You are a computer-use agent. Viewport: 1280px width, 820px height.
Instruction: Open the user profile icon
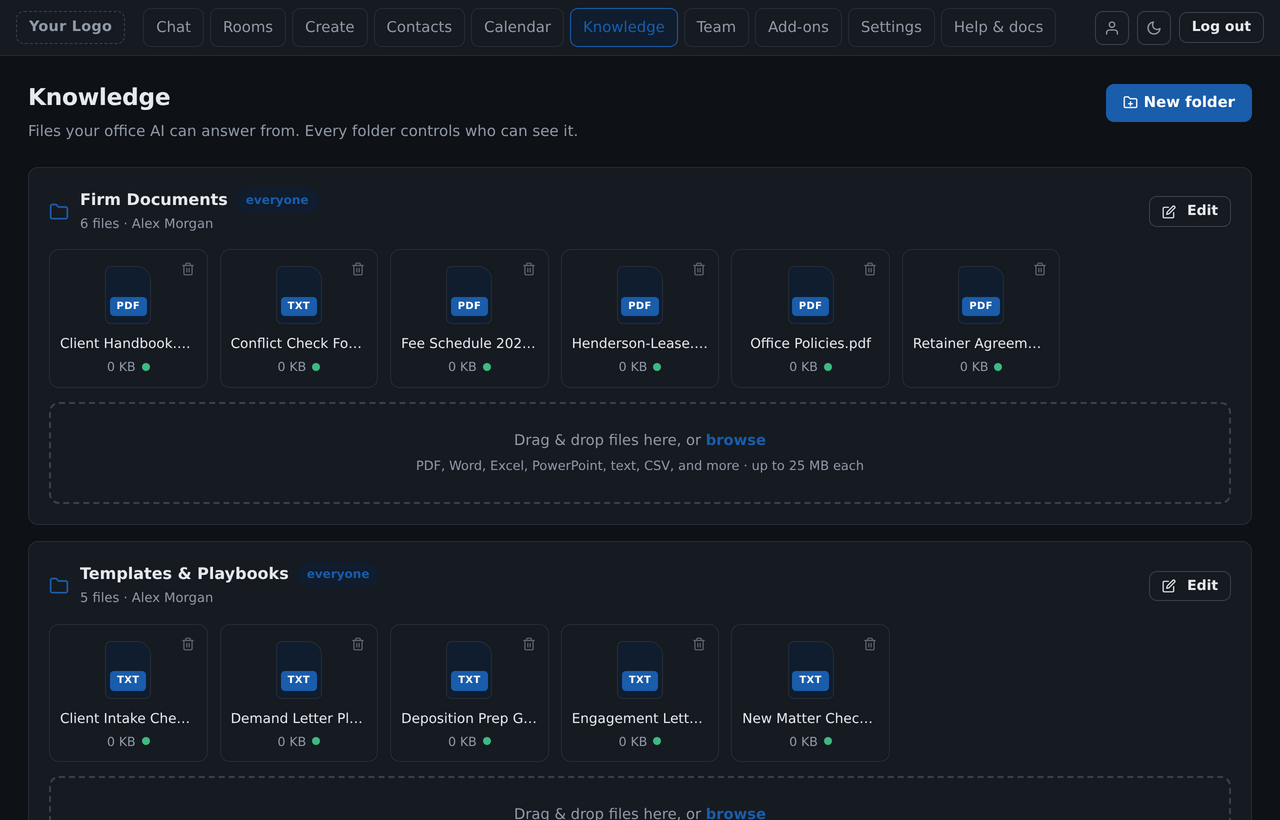point(1112,28)
